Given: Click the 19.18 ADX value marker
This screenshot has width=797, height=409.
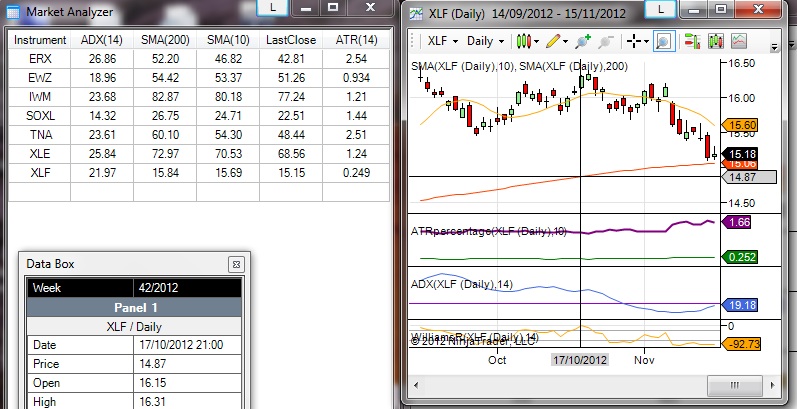Looking at the screenshot, I should pos(740,305).
